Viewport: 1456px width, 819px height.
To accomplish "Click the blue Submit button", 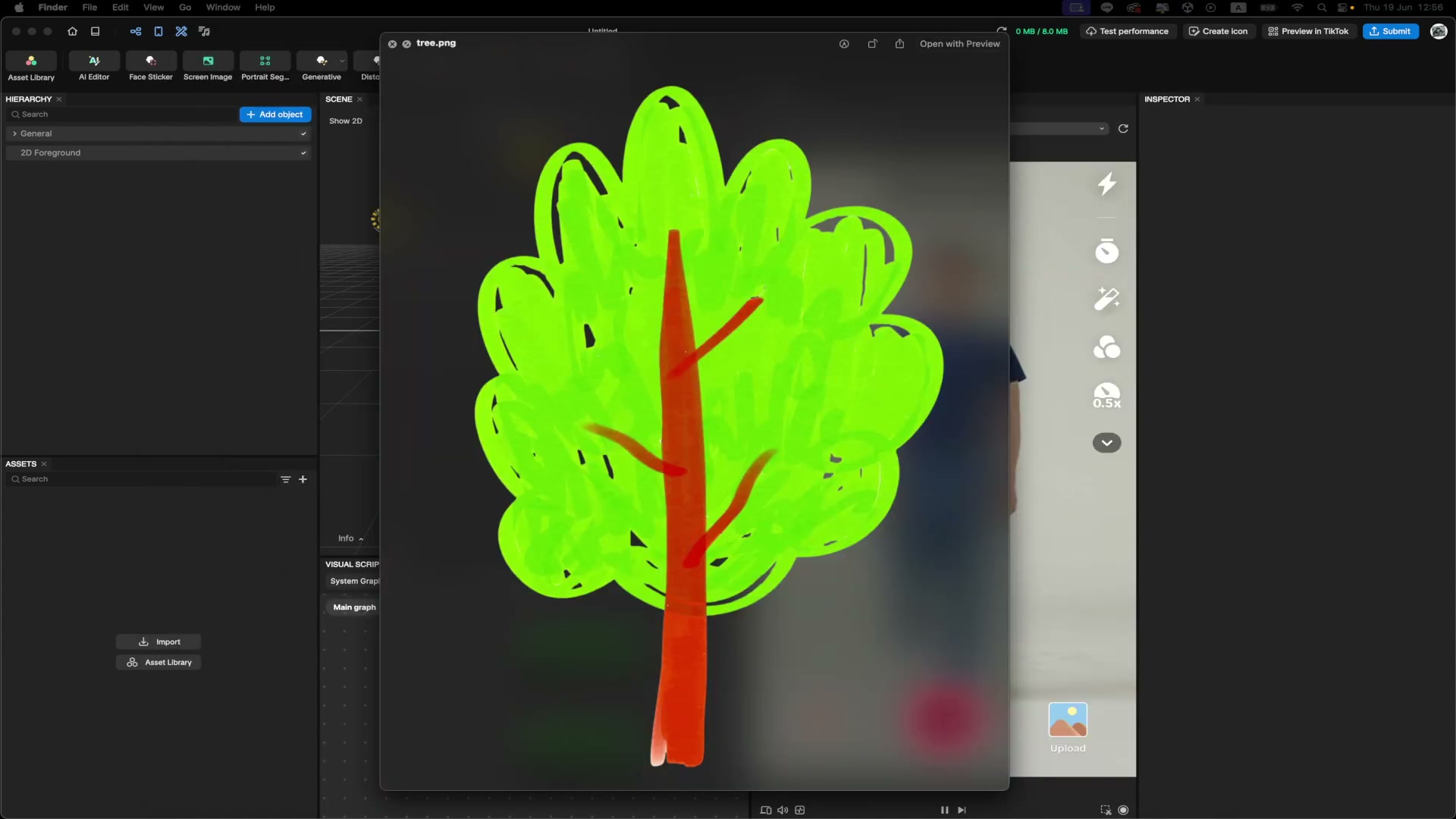I will tap(1390, 31).
